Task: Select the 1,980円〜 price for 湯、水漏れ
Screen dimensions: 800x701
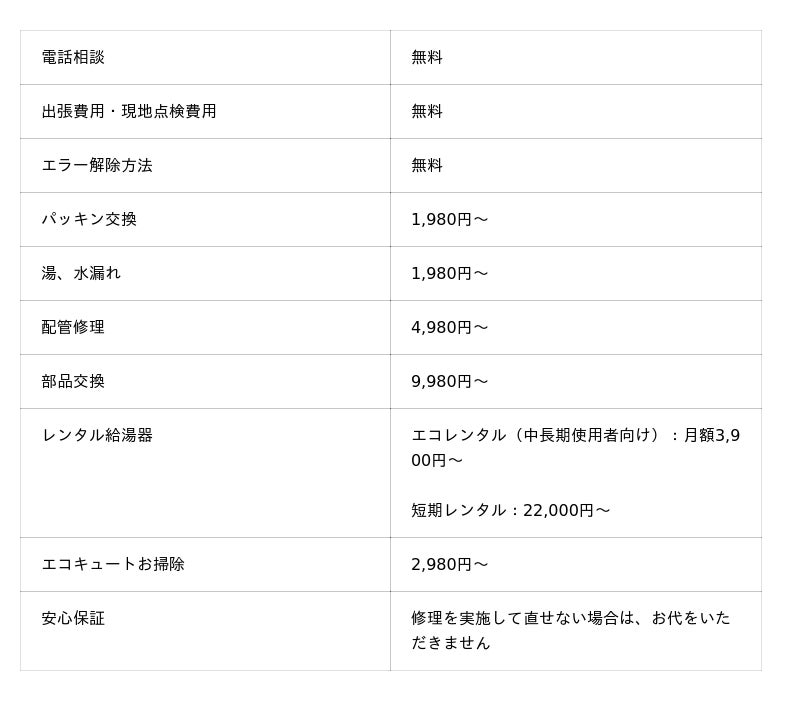Action: click(x=450, y=273)
